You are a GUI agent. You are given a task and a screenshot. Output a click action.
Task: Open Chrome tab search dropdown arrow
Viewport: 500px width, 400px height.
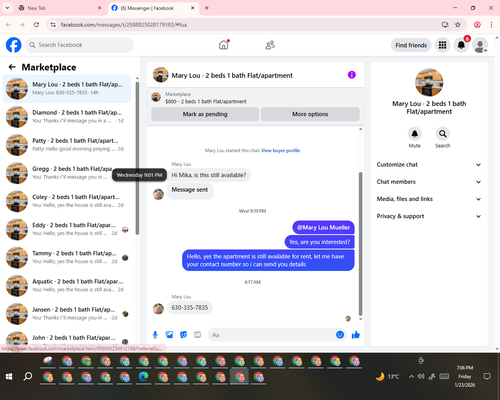coord(7,8)
